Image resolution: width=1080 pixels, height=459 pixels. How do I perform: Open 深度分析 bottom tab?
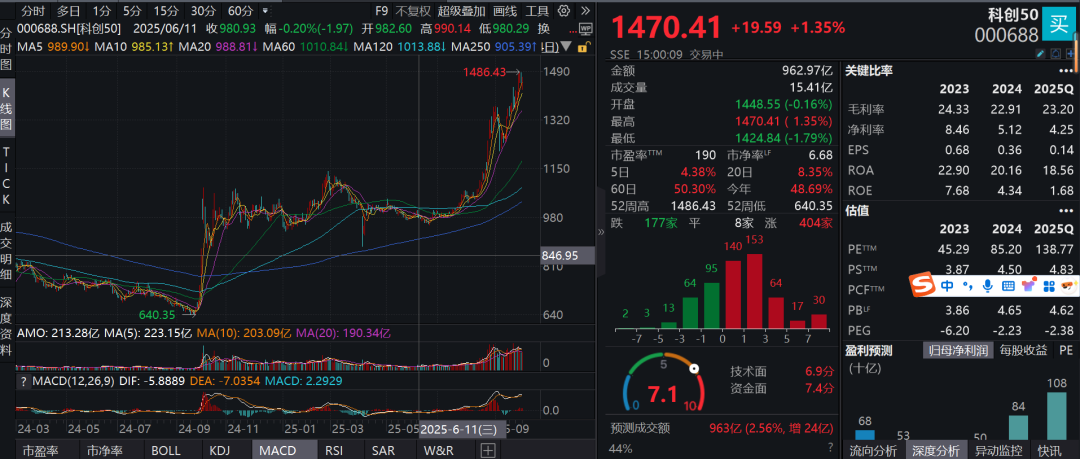[x=935, y=451]
